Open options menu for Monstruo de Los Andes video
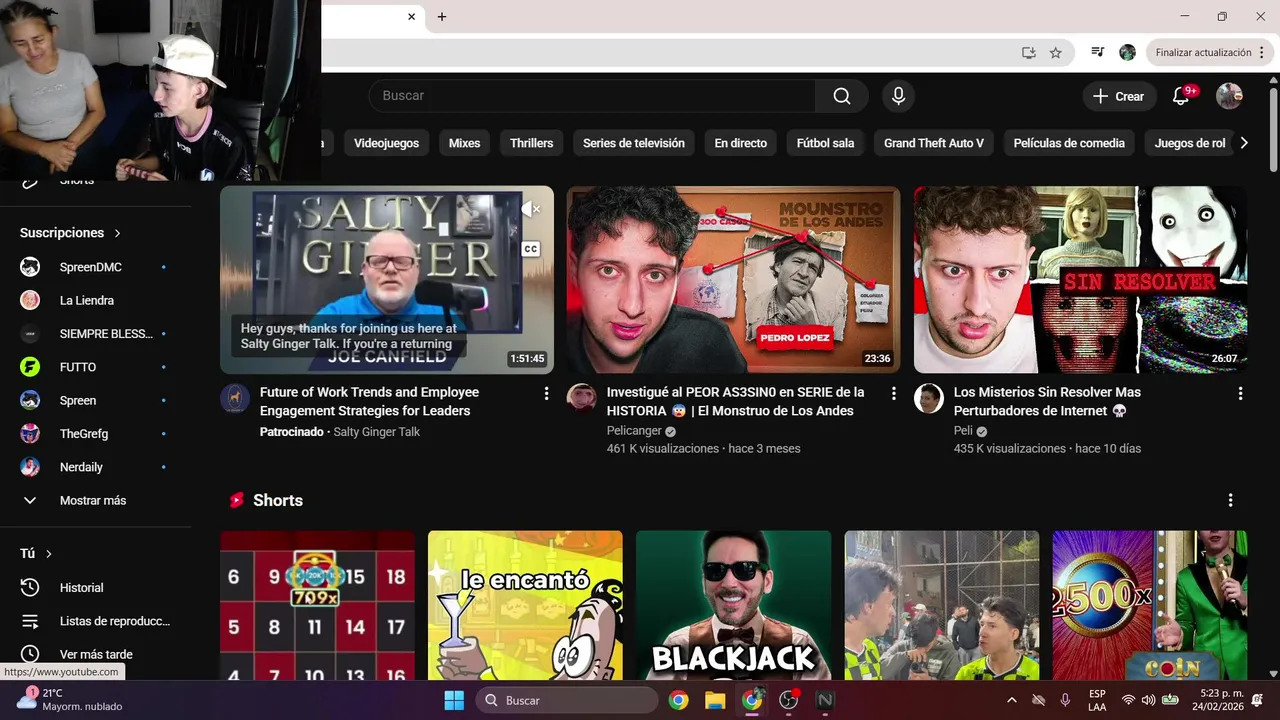1280x720 pixels. pos(893,394)
